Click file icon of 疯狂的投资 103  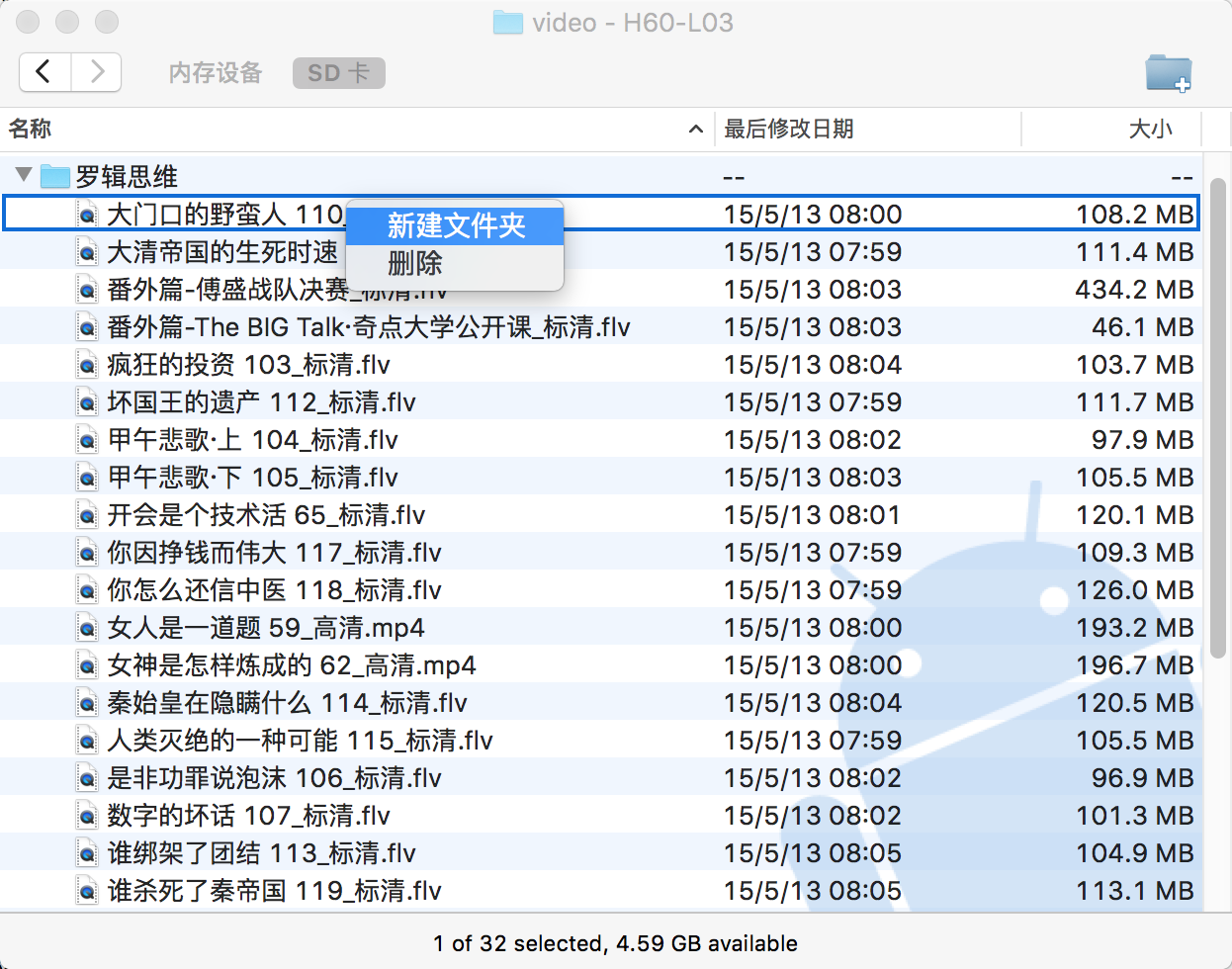pos(88,365)
